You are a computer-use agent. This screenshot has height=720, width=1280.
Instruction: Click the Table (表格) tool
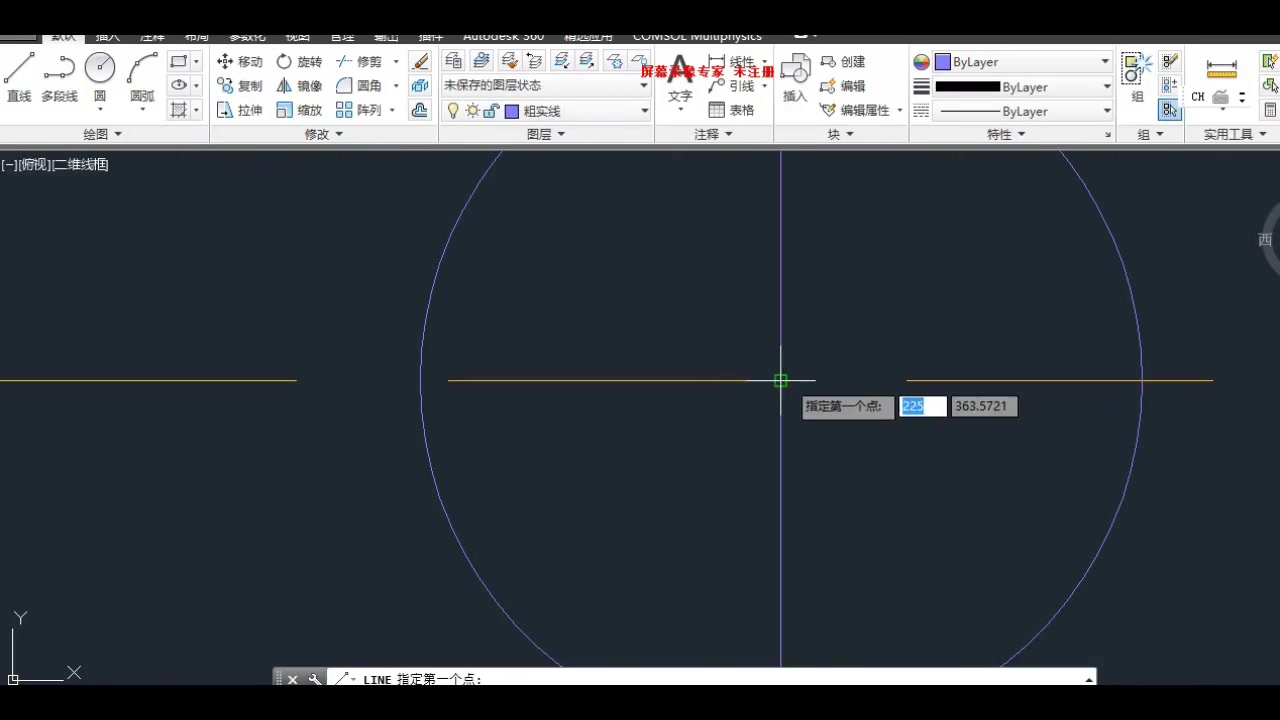tap(731, 110)
